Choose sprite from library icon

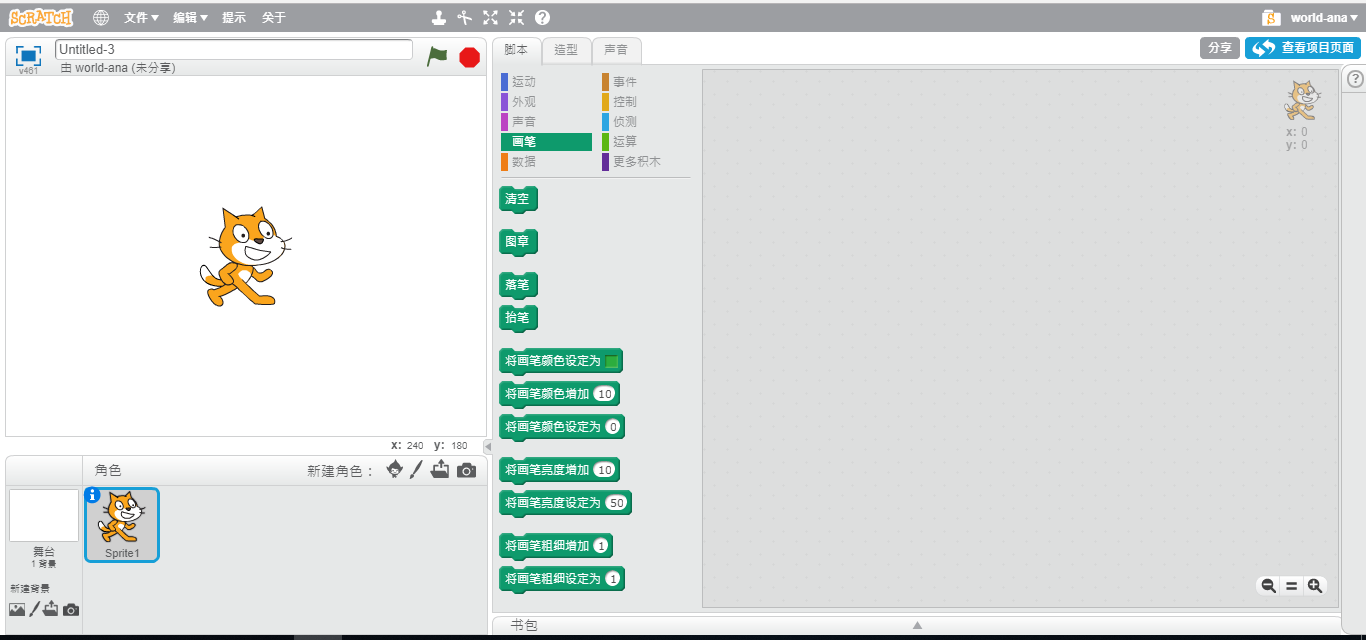pyautogui.click(x=396, y=470)
